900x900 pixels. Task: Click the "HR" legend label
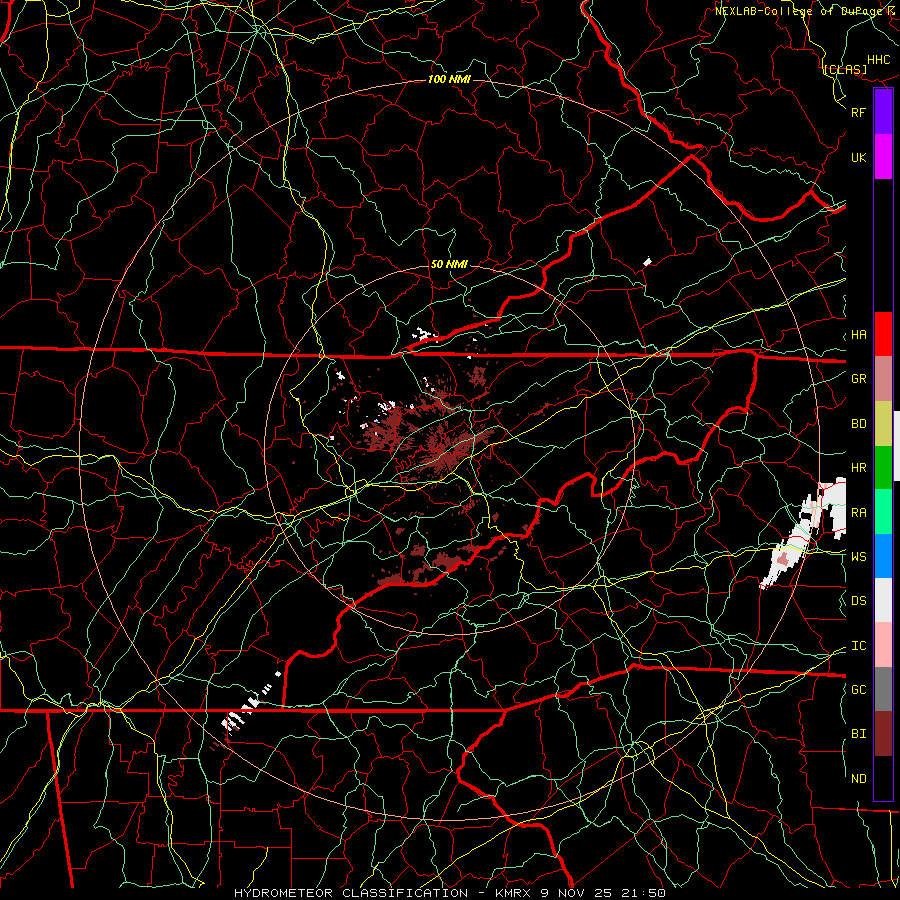click(x=859, y=468)
